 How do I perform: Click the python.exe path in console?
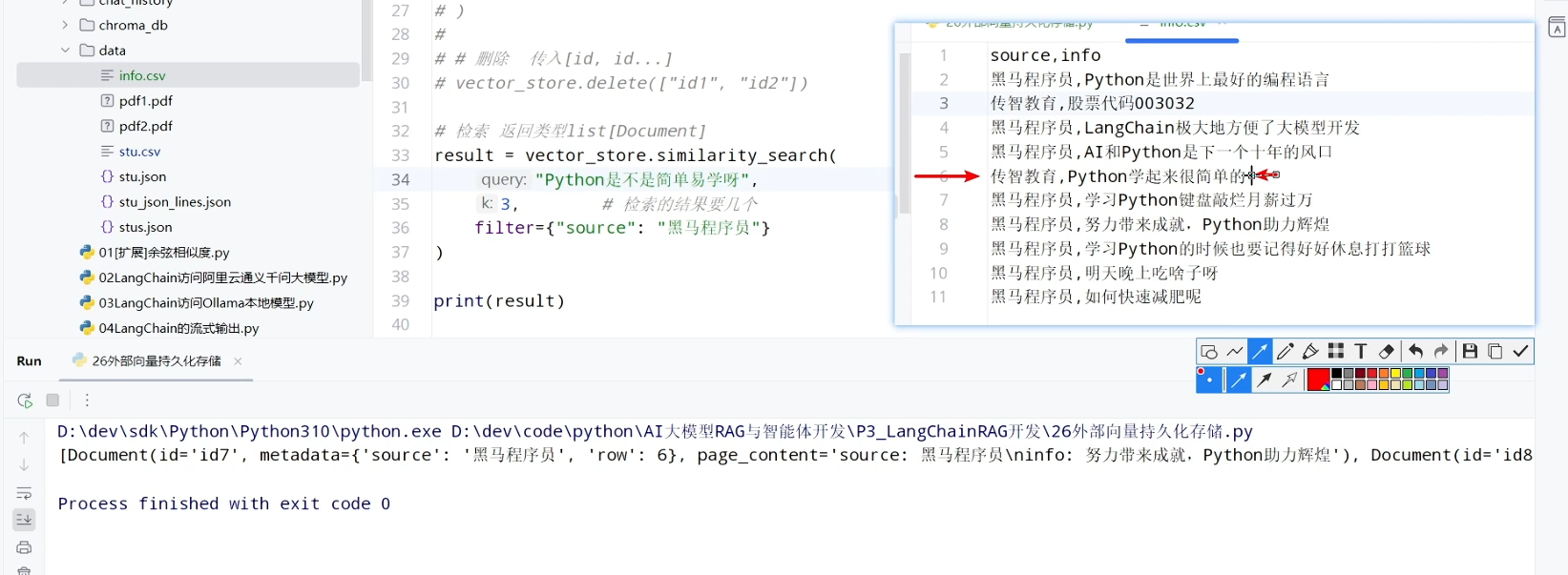coord(250,432)
